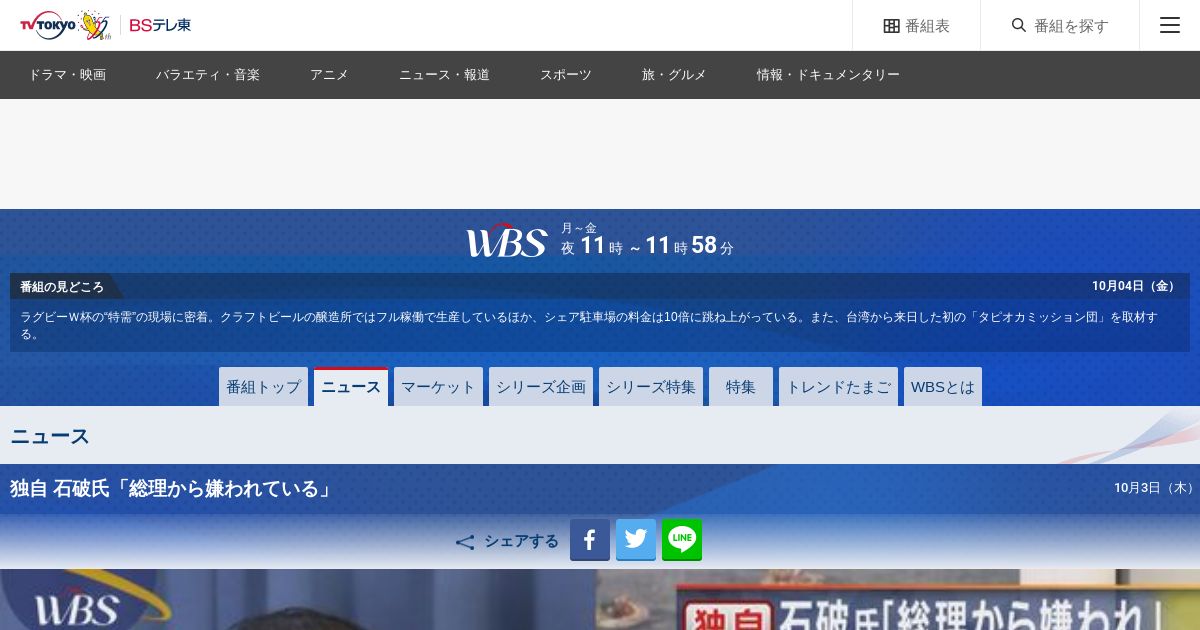Click the 10月3日（木） article date

pos(1157,488)
